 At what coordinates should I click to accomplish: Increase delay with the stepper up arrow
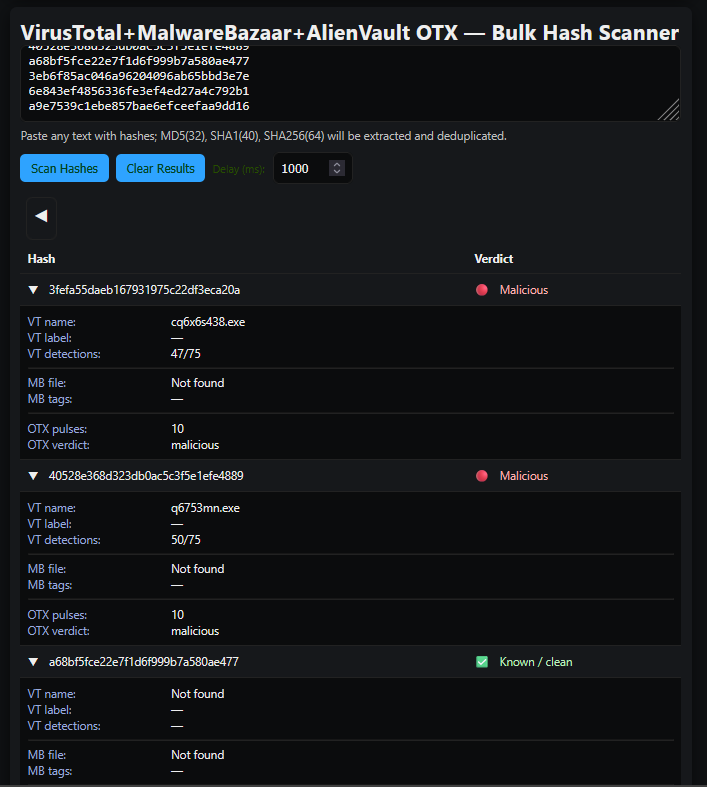[x=337, y=164]
